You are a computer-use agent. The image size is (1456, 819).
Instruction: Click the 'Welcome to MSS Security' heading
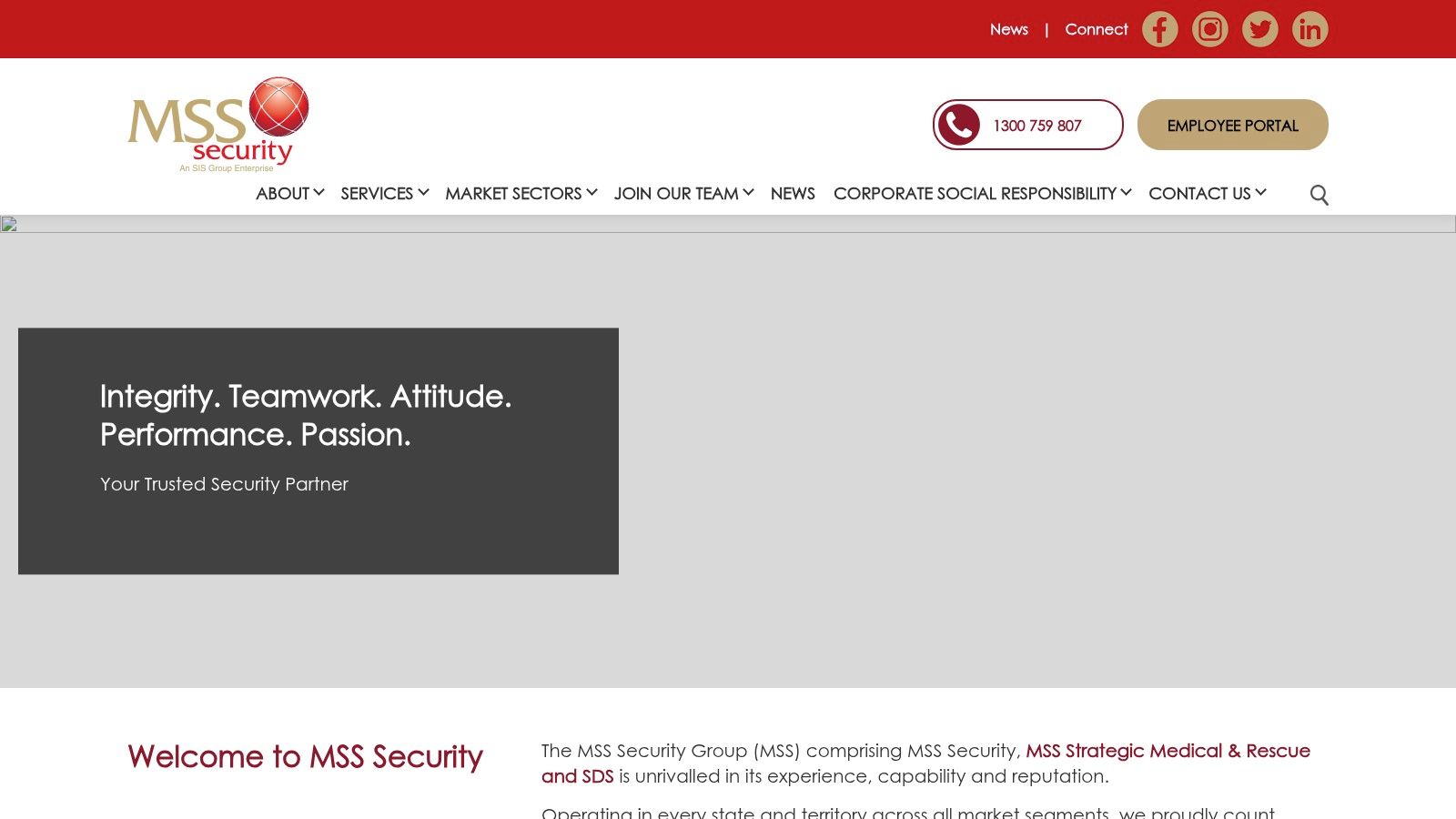coord(305,757)
